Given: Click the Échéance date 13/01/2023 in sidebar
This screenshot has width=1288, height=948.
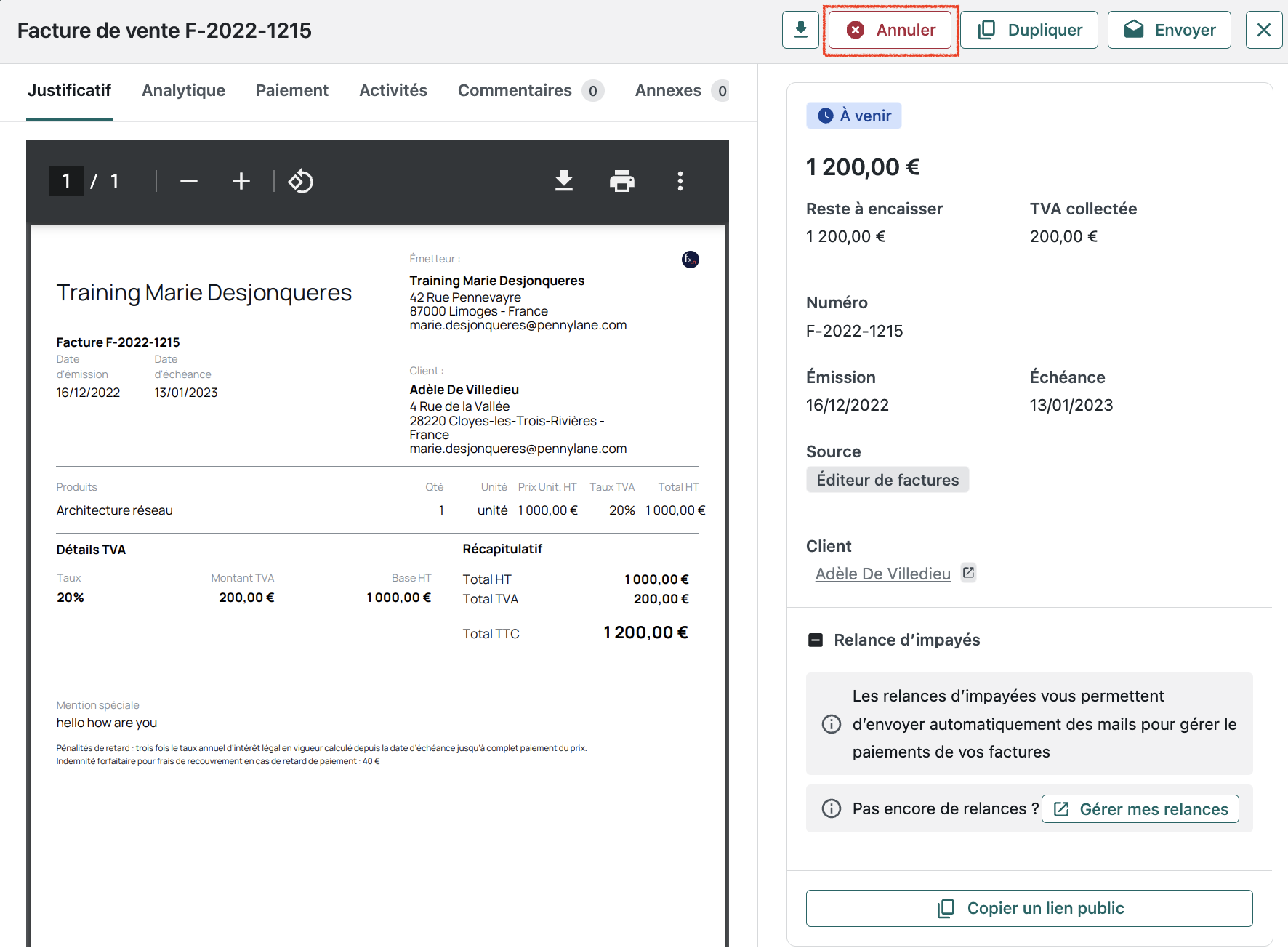Looking at the screenshot, I should [1071, 405].
